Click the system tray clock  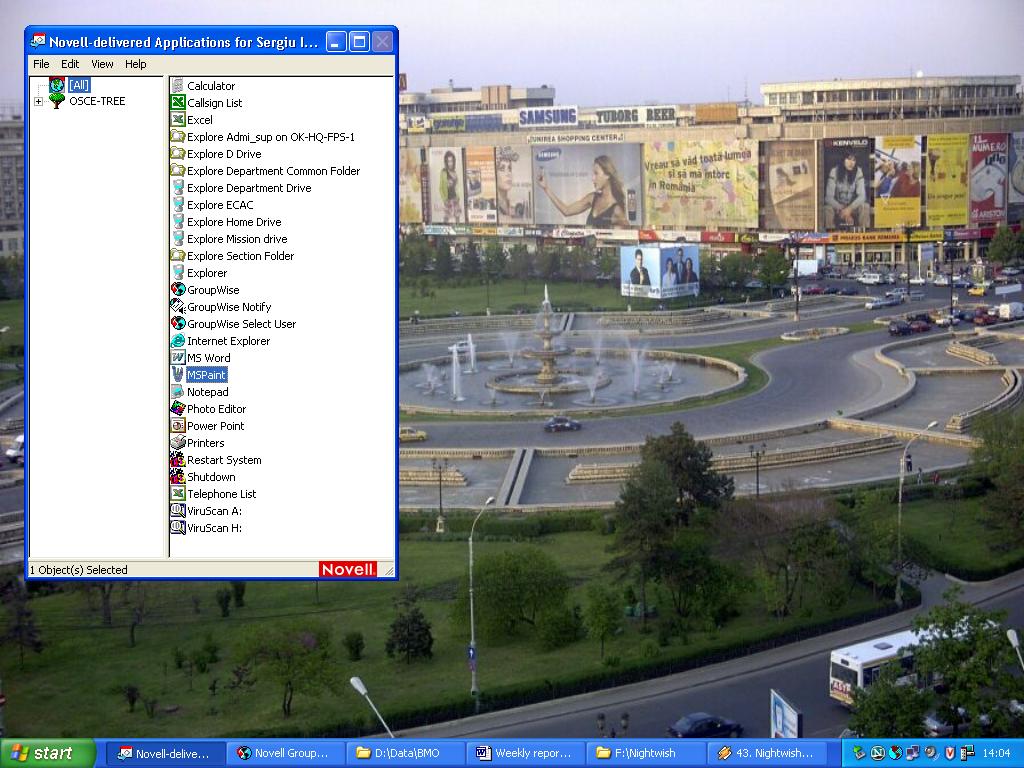(996, 753)
